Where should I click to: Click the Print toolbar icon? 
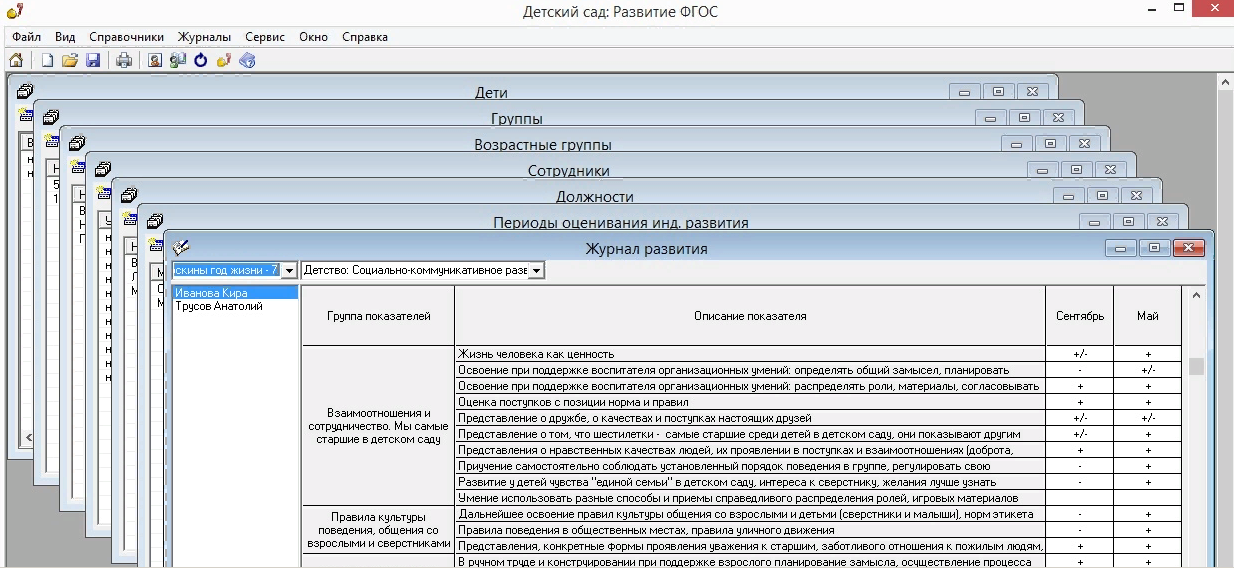coord(124,60)
